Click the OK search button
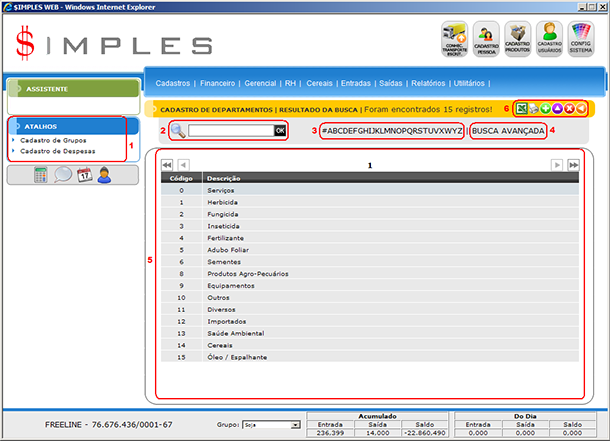The height and width of the screenshot is (441, 610). pos(280,131)
